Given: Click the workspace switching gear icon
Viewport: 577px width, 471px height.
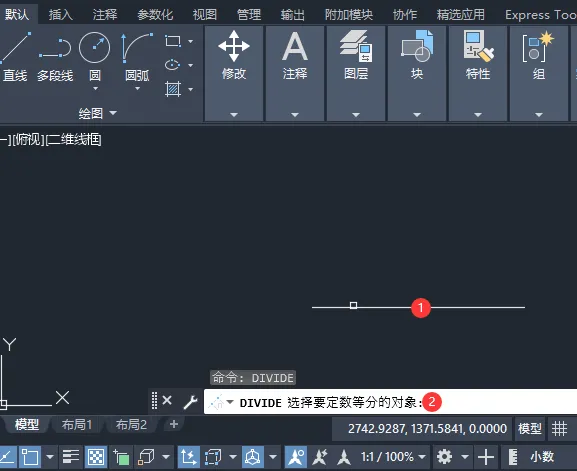Looking at the screenshot, I should click(x=444, y=457).
